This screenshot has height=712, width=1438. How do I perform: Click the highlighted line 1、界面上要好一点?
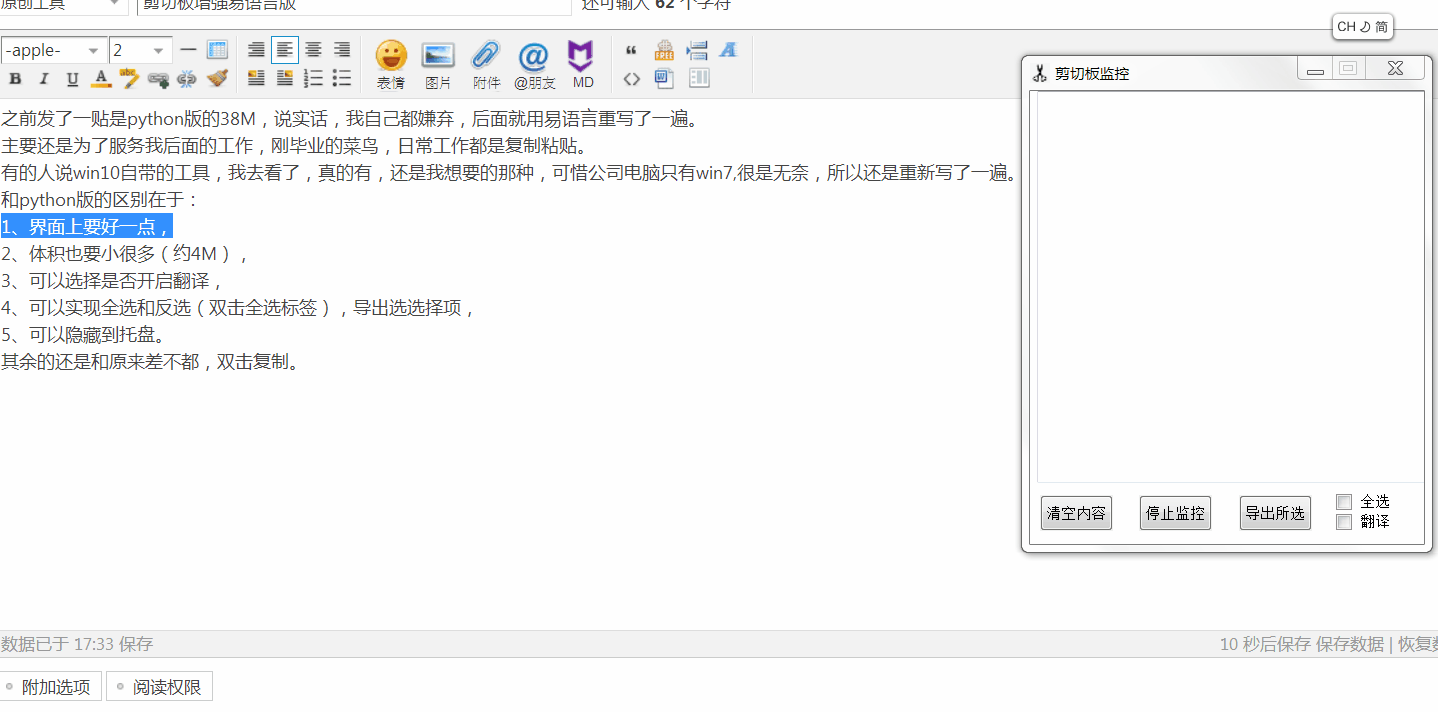coord(86,227)
